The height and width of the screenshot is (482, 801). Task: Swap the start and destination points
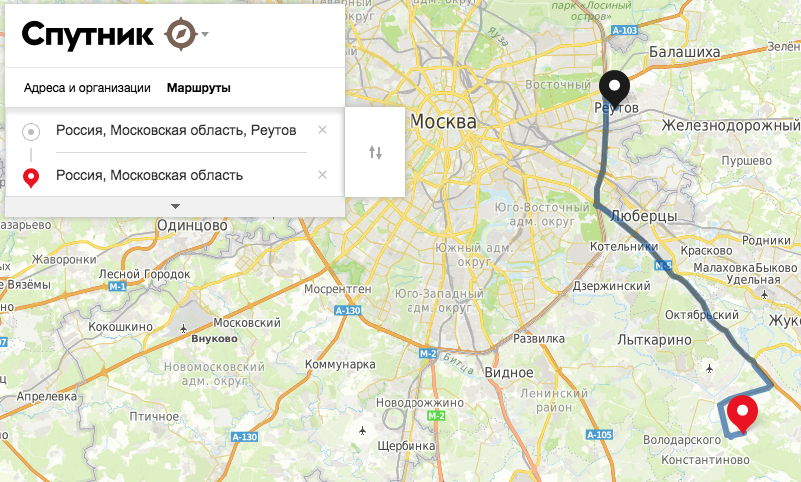[x=375, y=152]
